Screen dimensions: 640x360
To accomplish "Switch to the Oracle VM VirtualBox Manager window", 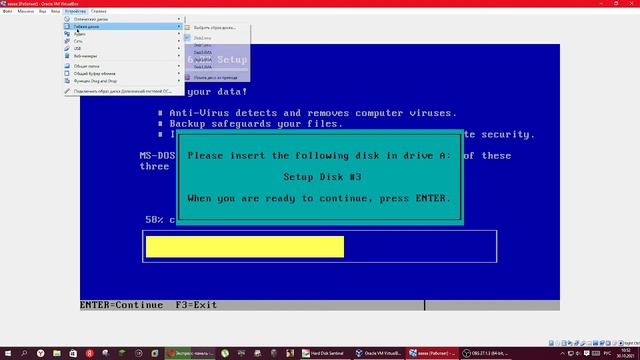I will coord(378,353).
